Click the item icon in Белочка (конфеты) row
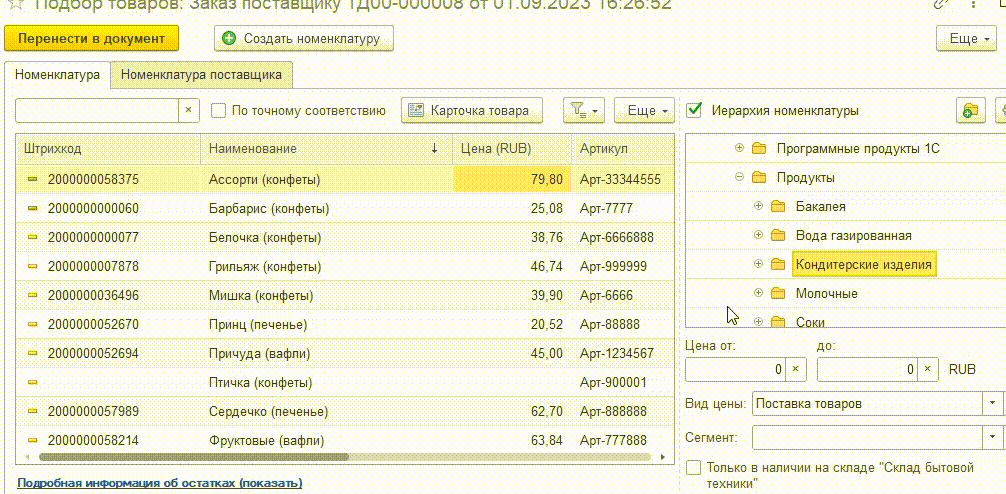Viewport: 1006px width, 494px height. tap(33, 237)
